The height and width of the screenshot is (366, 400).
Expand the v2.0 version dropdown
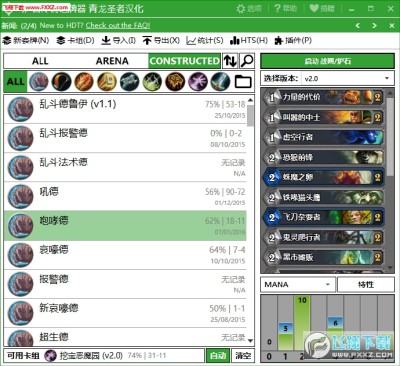pyautogui.click(x=347, y=79)
